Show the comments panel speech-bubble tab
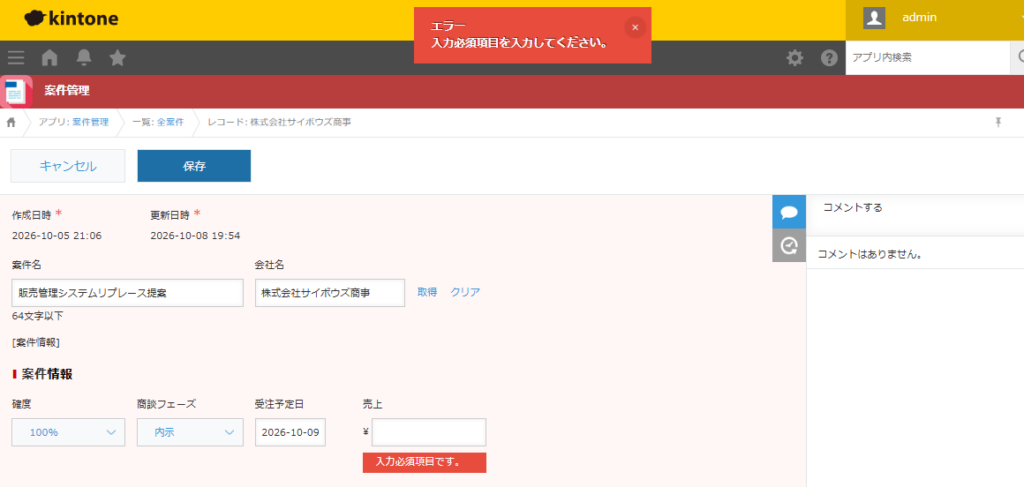This screenshot has width=1024, height=487. 789,212
